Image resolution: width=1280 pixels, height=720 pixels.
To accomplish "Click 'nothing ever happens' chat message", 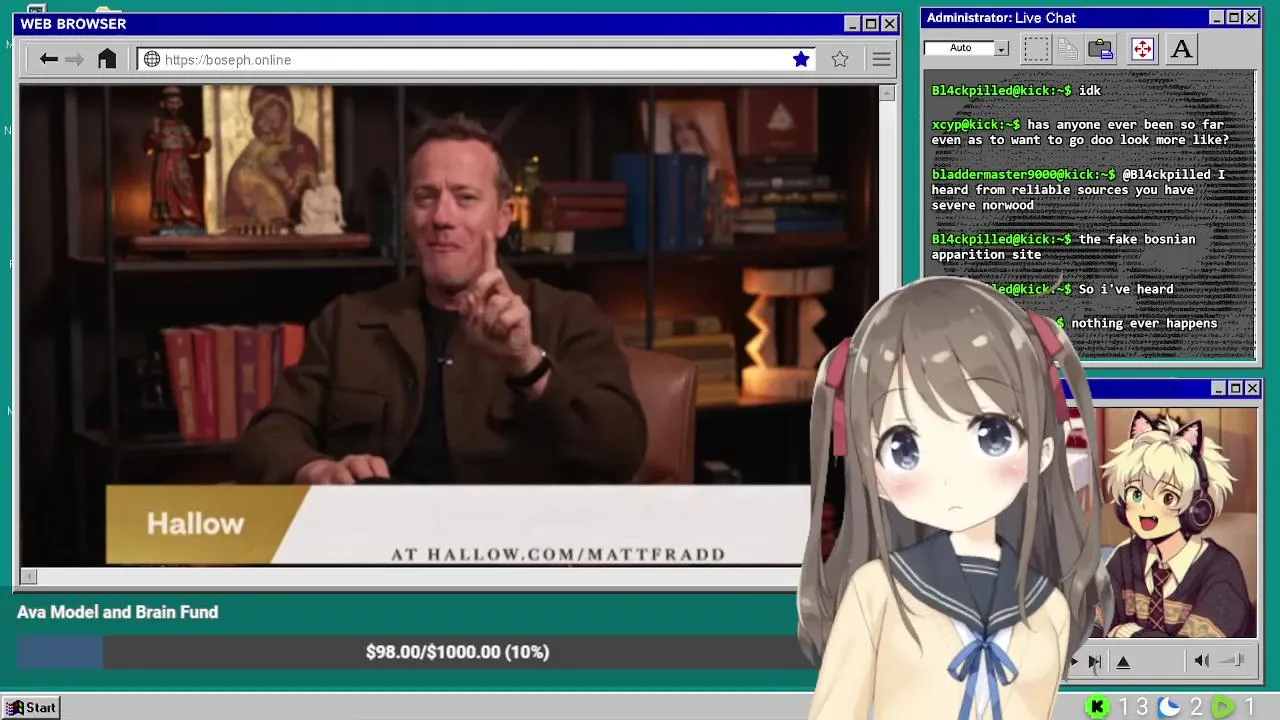I will 1144,323.
